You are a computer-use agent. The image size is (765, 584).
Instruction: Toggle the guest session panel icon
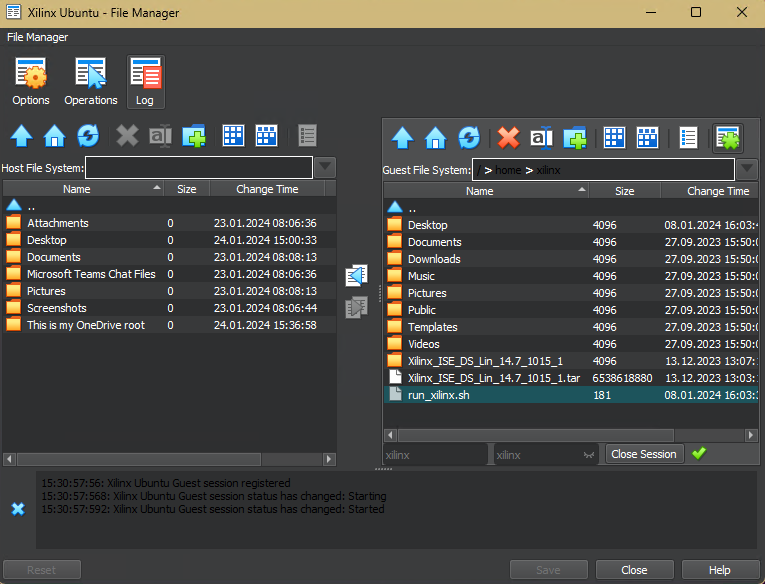click(x=728, y=139)
